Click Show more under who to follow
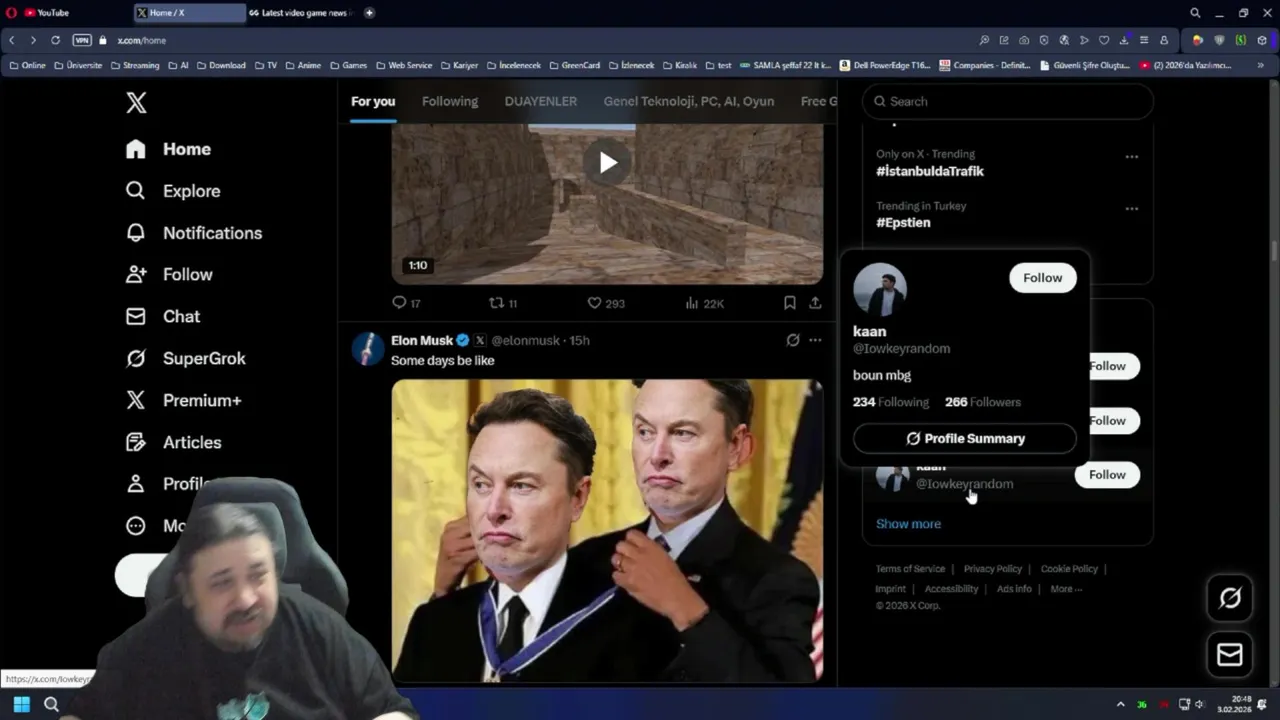 (x=908, y=524)
